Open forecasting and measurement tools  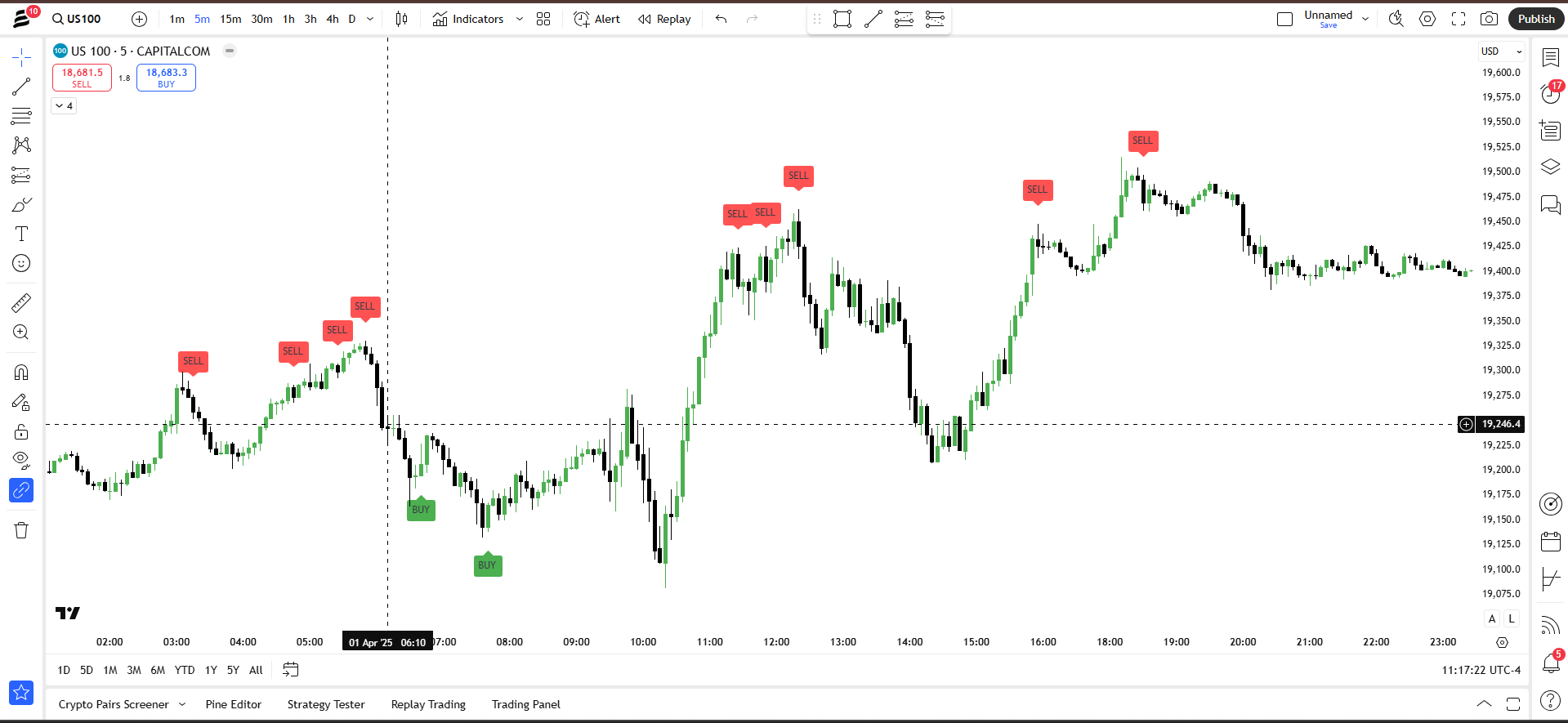(21, 175)
